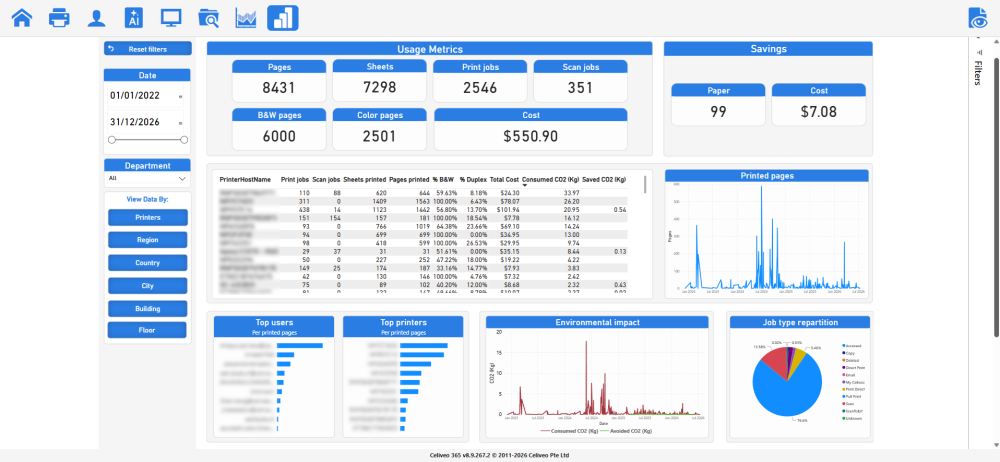Grab the right handle of date slider

pos(184,139)
